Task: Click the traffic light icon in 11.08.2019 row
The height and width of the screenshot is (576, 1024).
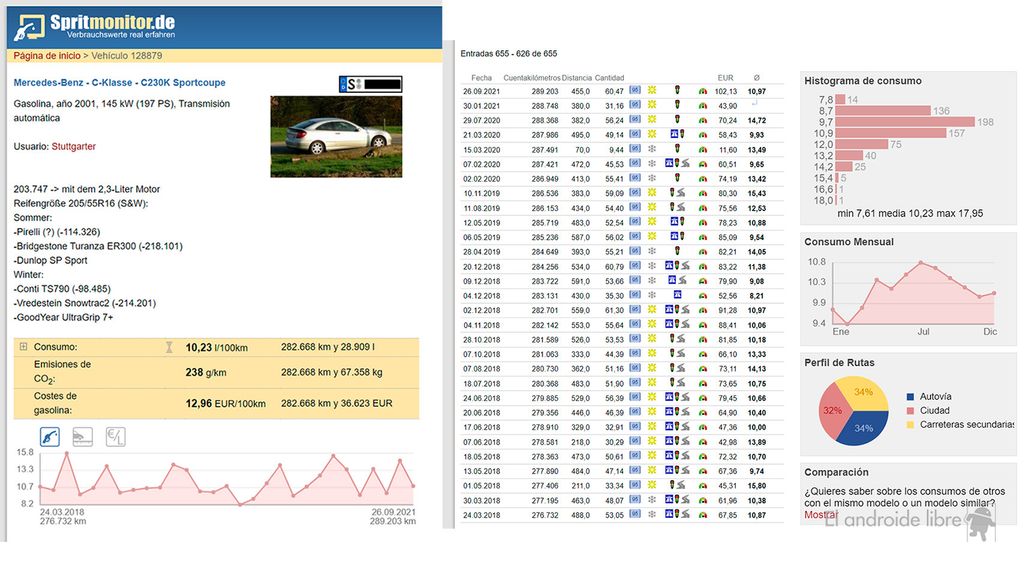Action: 672,208
